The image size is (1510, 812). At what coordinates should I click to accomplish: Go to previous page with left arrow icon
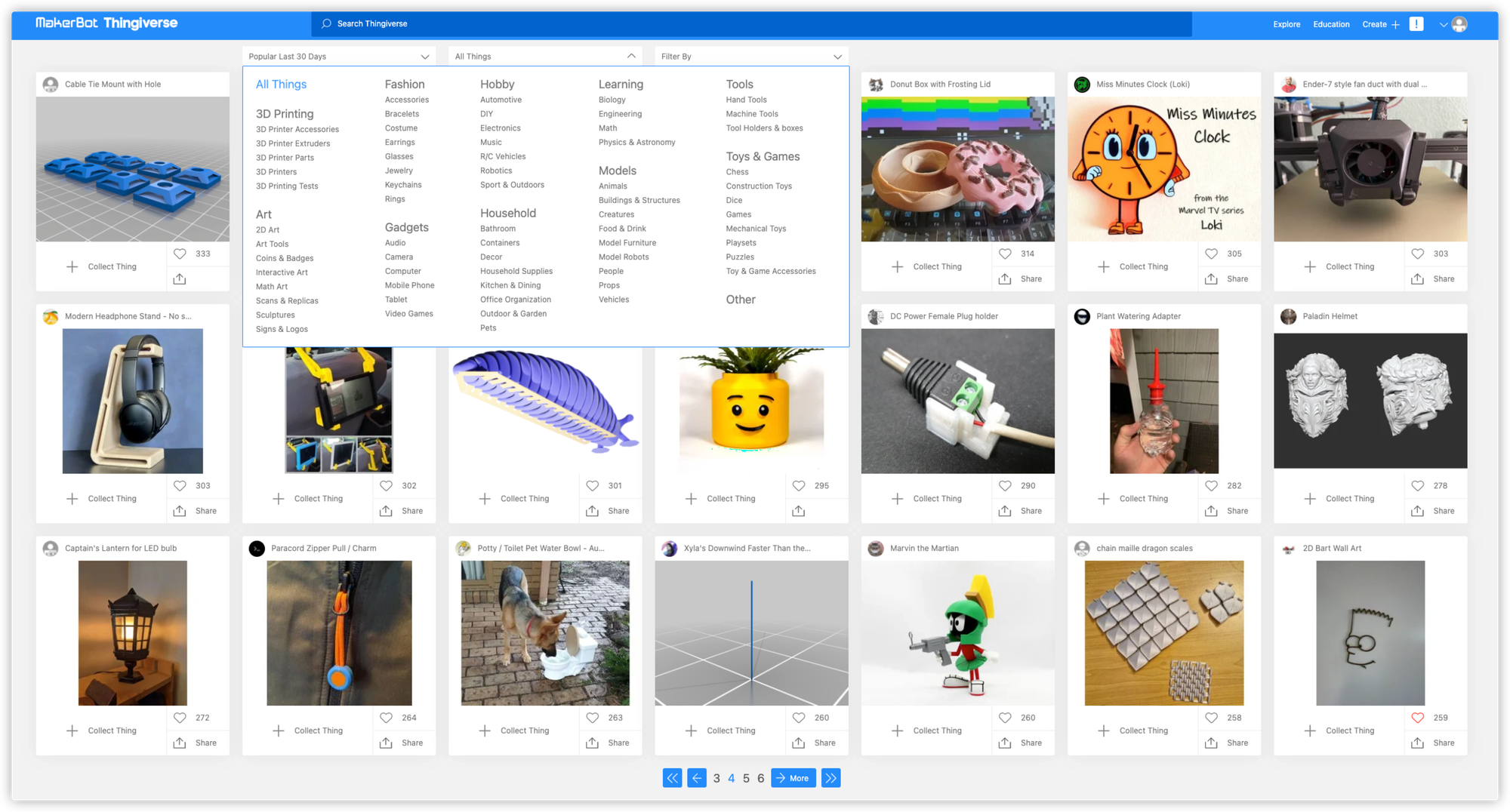696,777
